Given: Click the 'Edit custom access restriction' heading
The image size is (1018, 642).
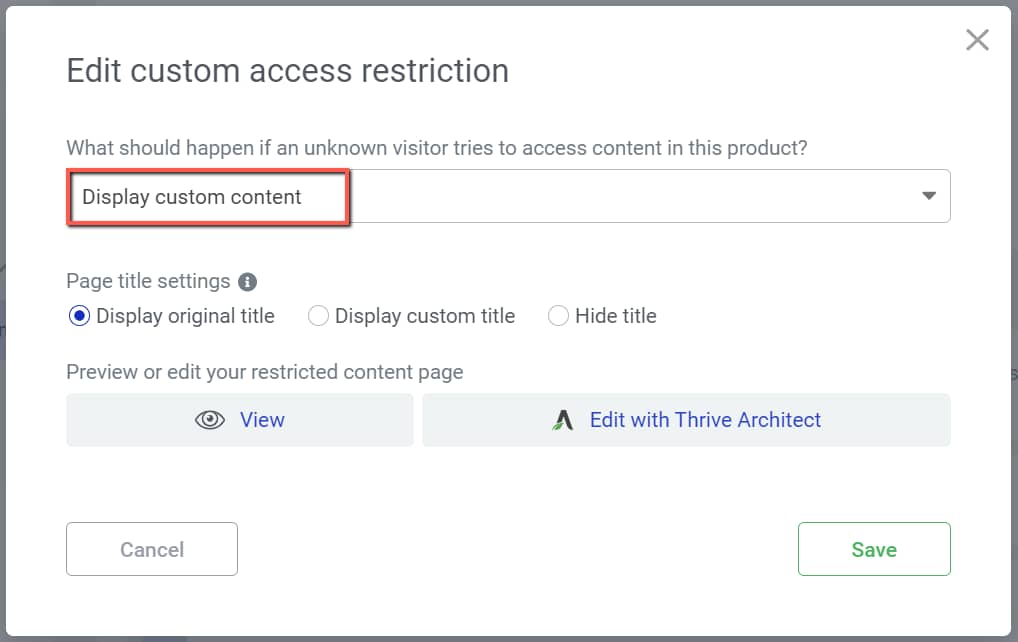Looking at the screenshot, I should coord(287,71).
